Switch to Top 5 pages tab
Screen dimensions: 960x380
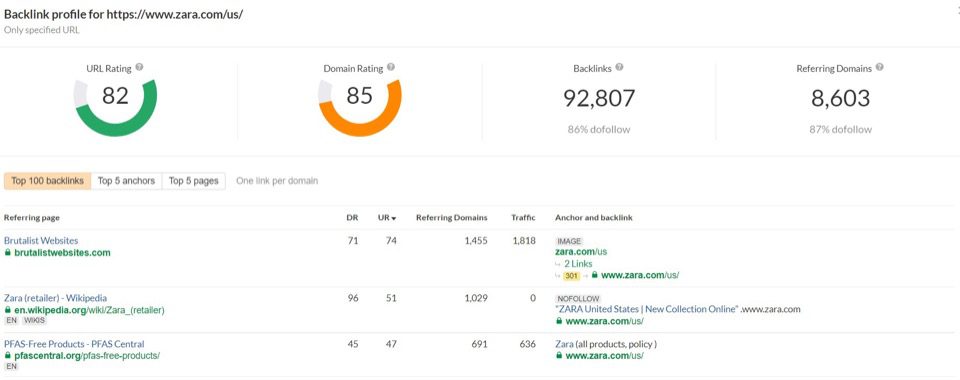[194, 181]
